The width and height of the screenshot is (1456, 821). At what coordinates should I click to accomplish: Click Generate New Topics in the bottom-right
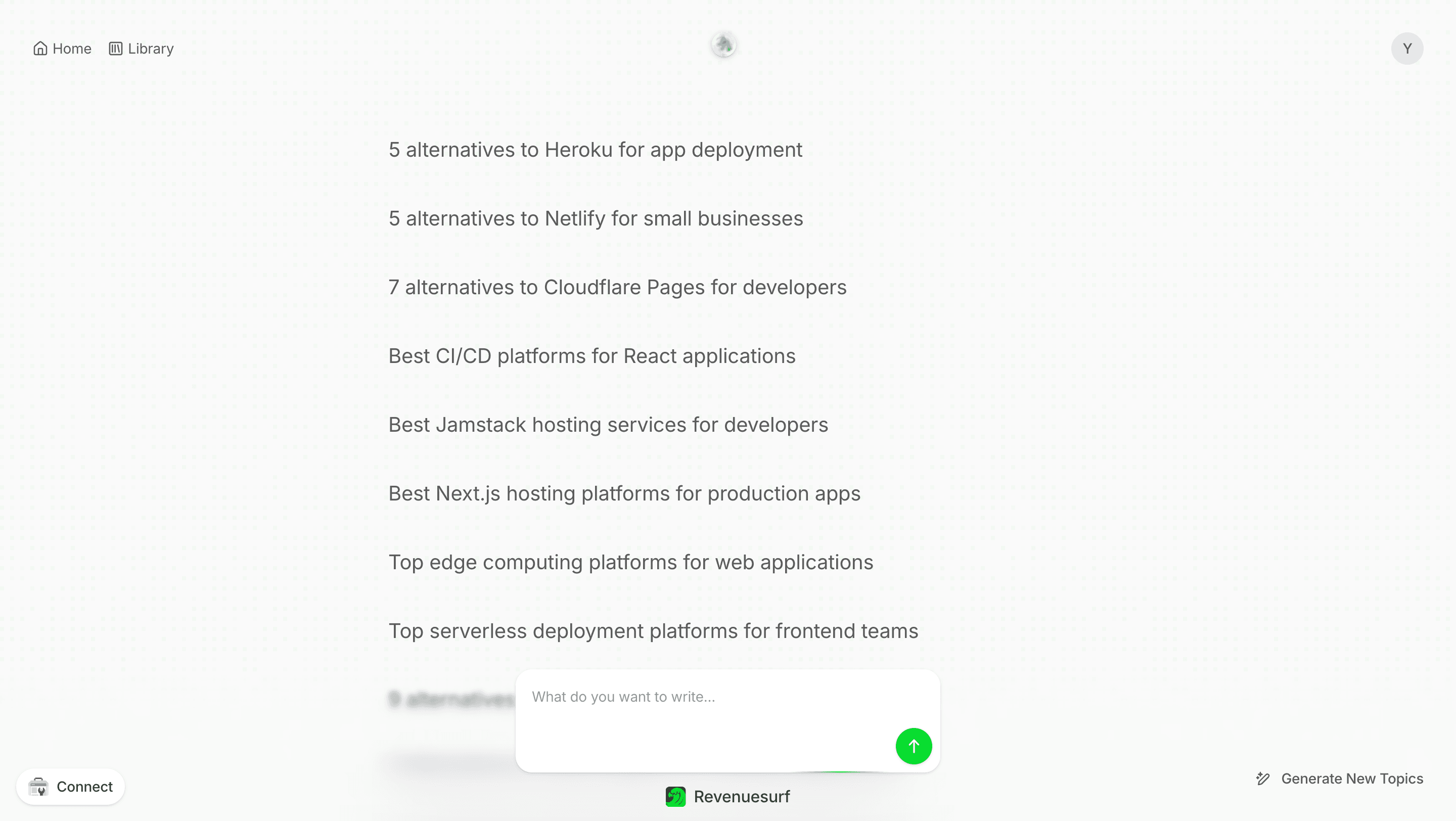1352,779
